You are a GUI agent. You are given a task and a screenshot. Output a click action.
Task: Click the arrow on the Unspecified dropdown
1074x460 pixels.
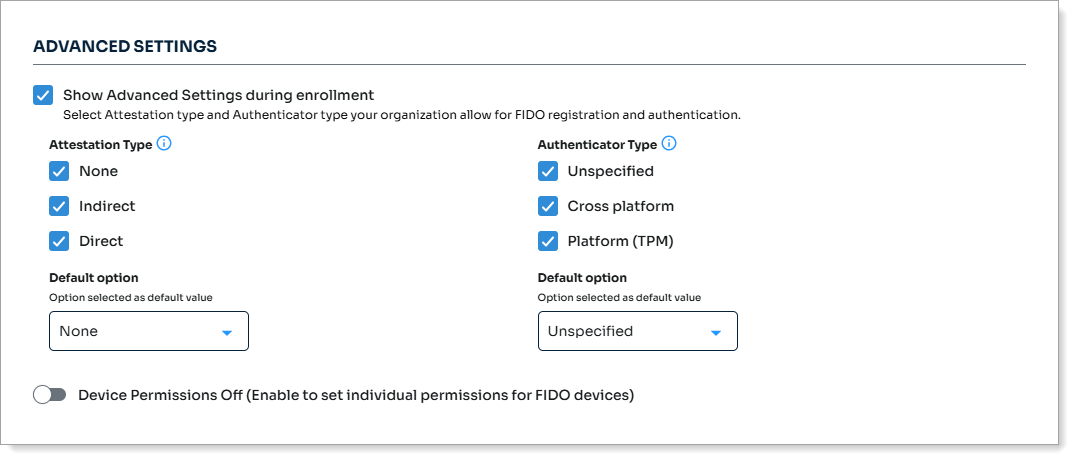point(716,332)
